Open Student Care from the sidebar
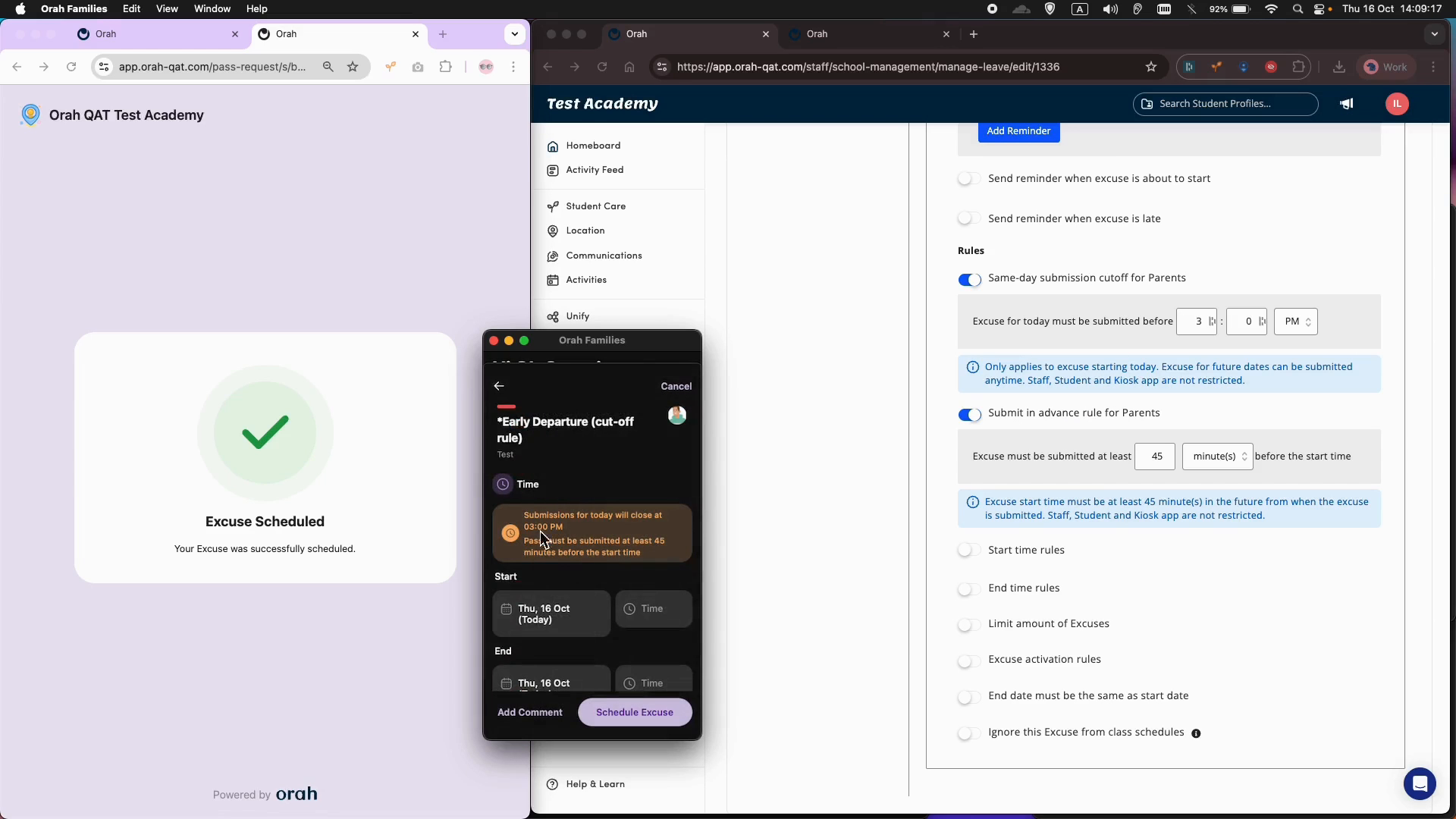 [553, 206]
